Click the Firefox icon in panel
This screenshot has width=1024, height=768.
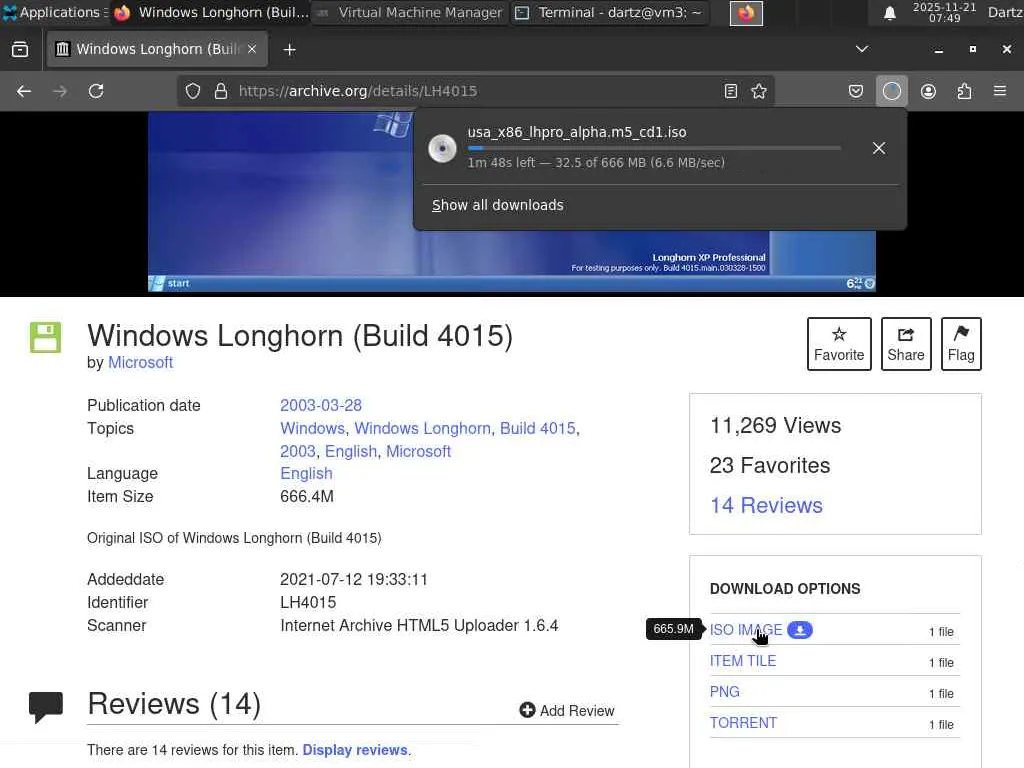pyautogui.click(x=746, y=13)
